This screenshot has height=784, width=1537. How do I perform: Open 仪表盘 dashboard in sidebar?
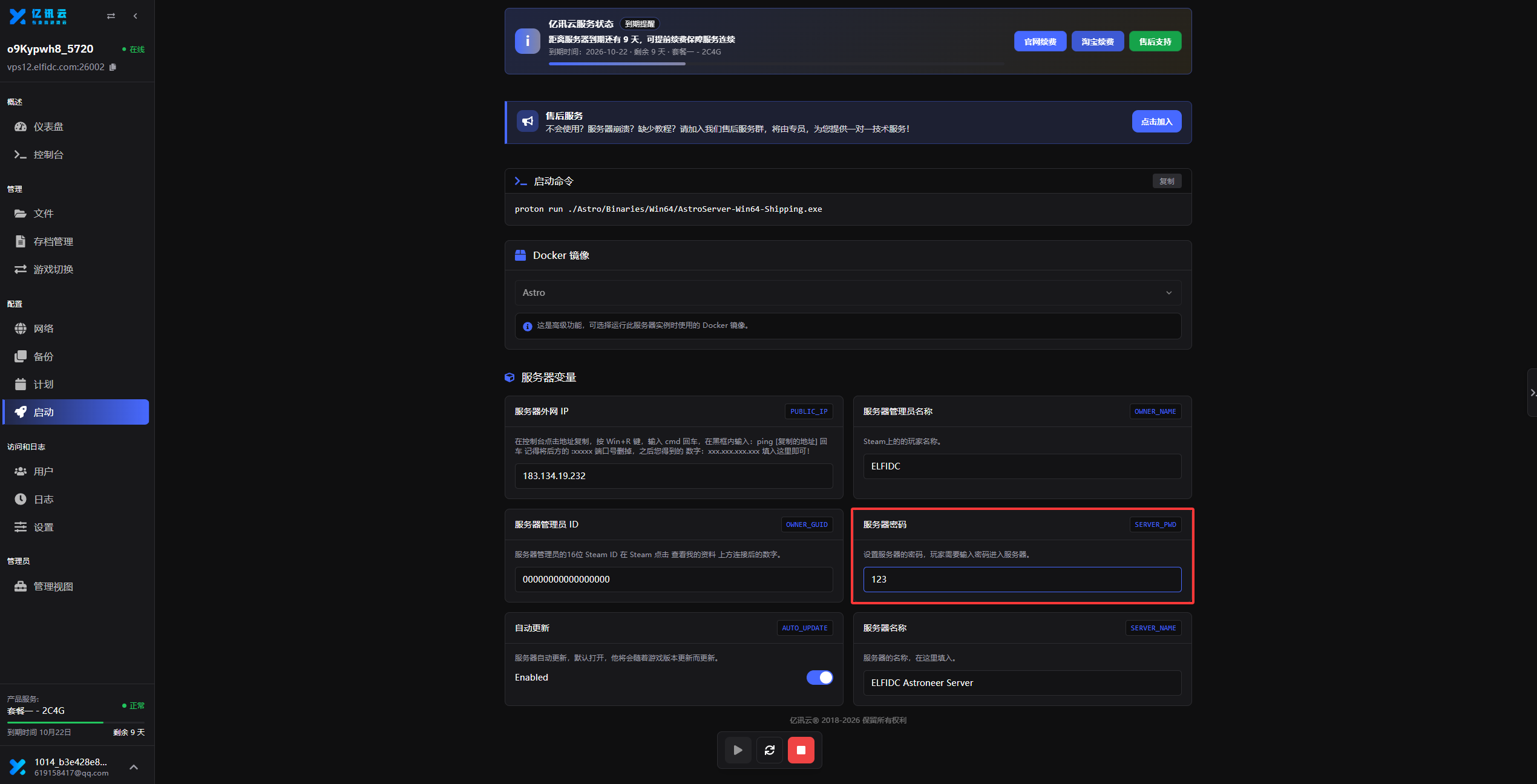76,126
